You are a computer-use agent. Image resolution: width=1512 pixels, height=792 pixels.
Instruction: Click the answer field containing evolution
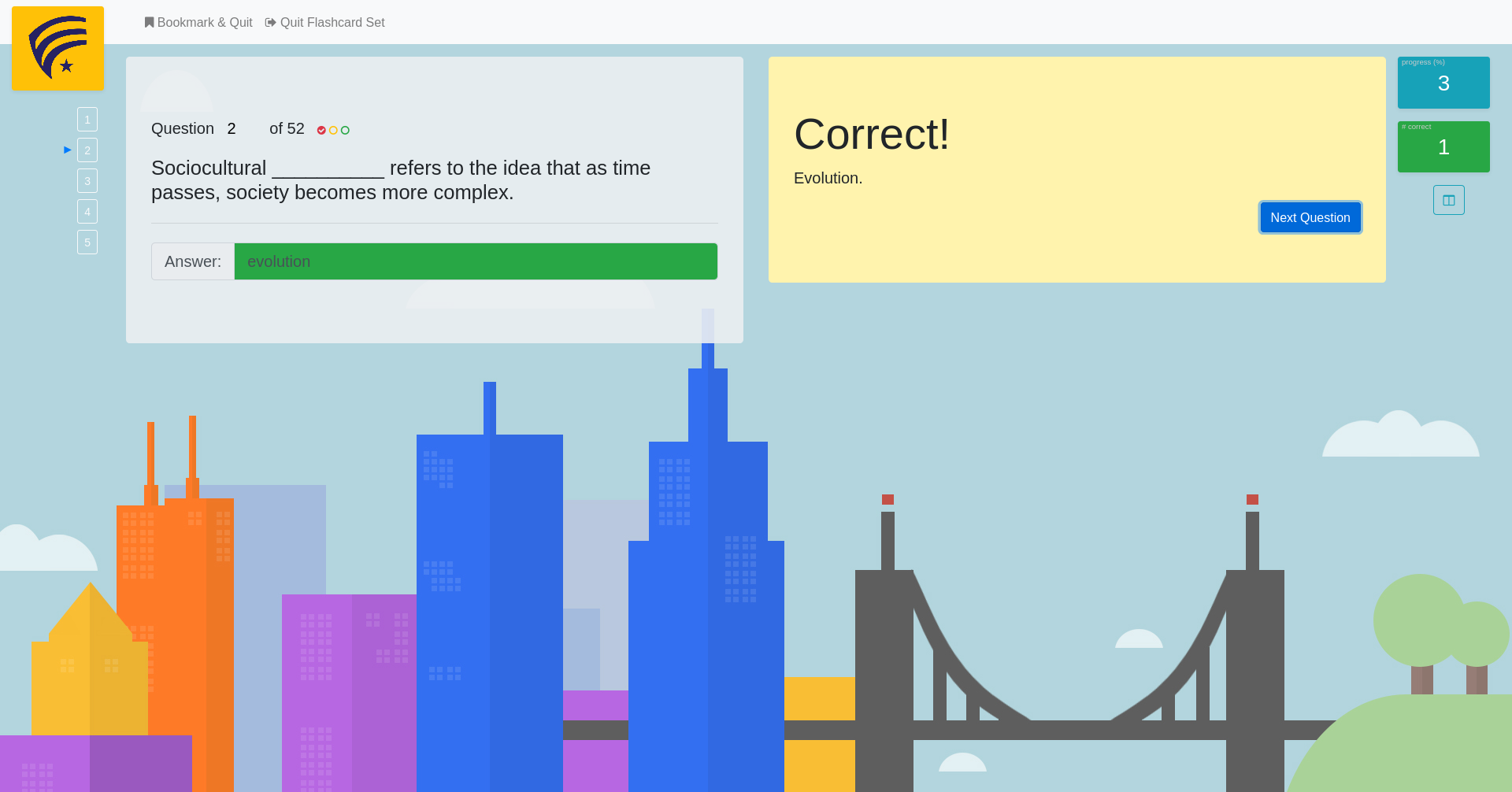click(476, 261)
